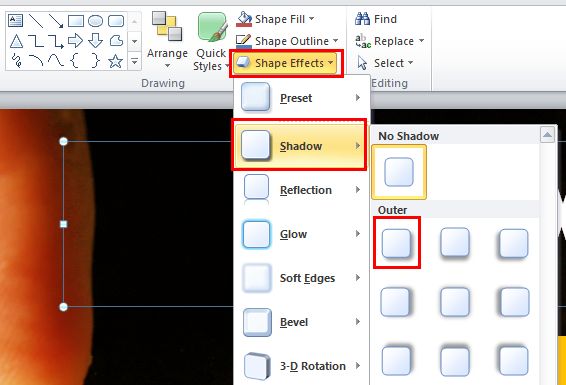Click the isosceles triangle shape
The height and width of the screenshot is (385, 566).
[16, 41]
